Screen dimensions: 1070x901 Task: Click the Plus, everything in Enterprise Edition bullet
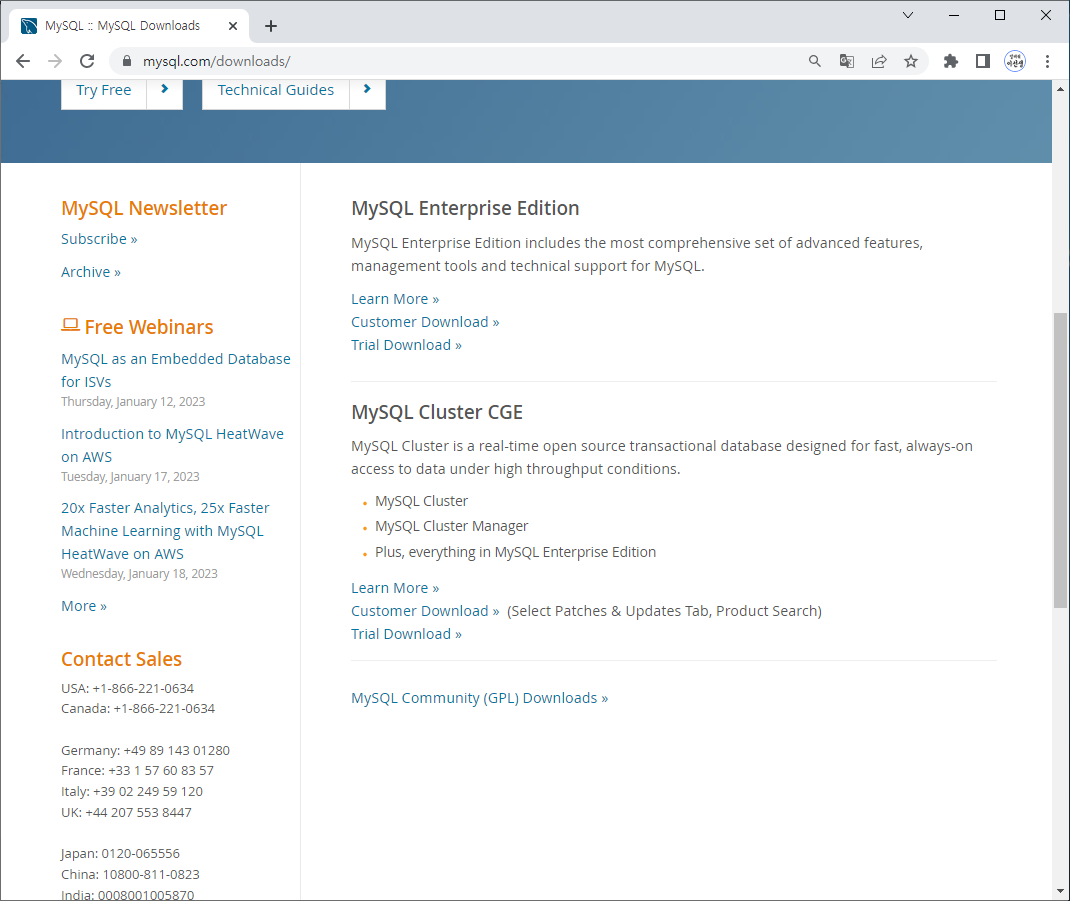pyautogui.click(x=515, y=552)
